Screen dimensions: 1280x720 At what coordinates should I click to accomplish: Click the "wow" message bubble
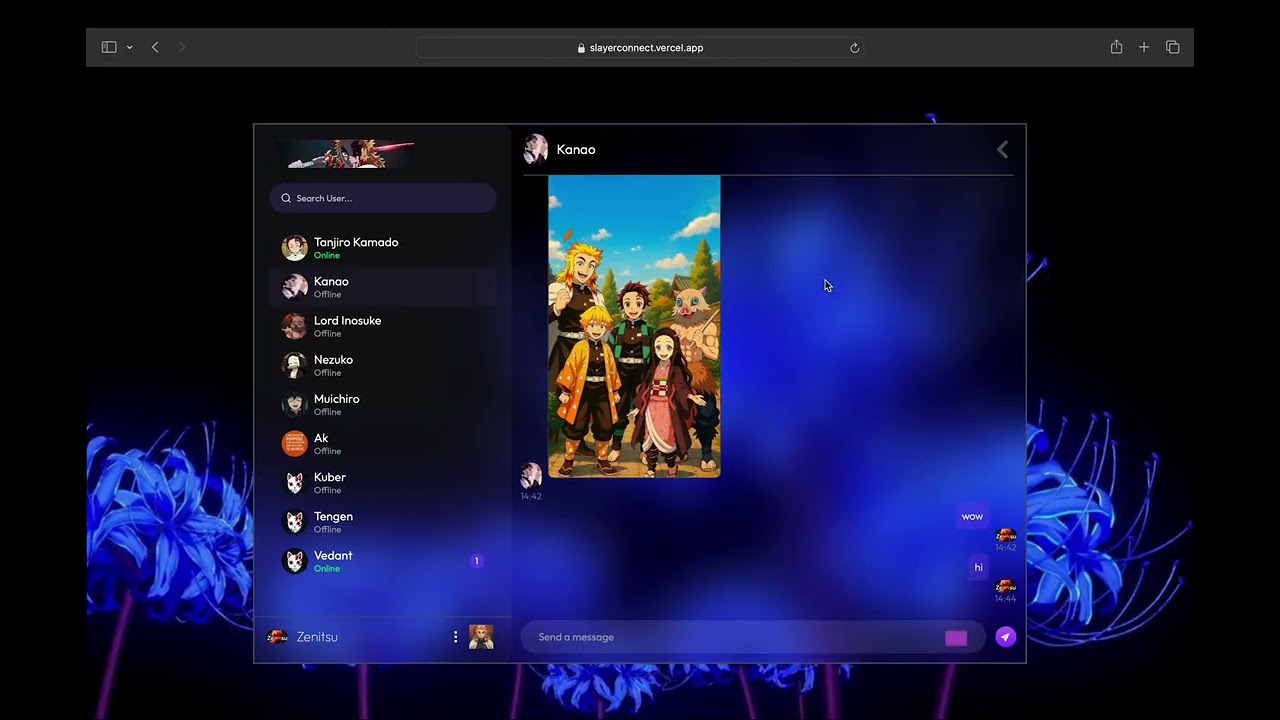tap(972, 517)
